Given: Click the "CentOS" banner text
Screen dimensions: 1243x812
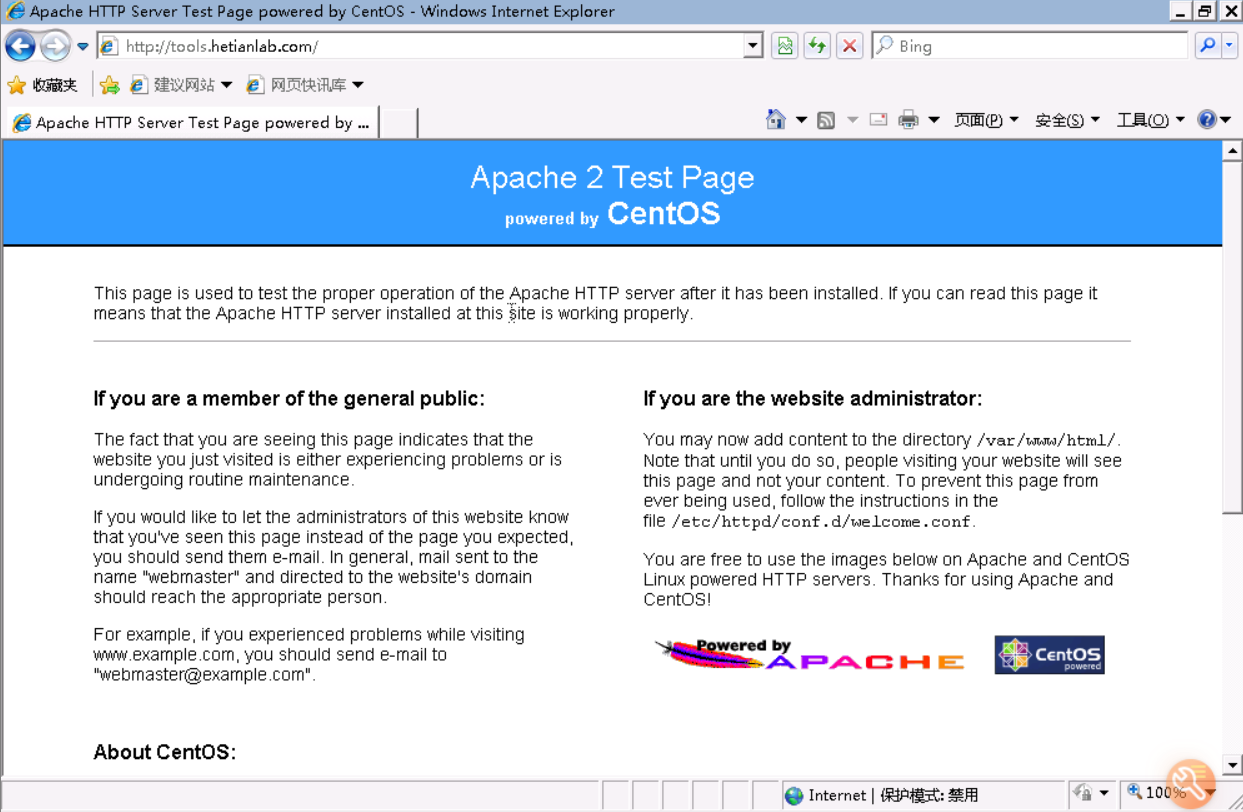Looking at the screenshot, I should coord(663,214).
